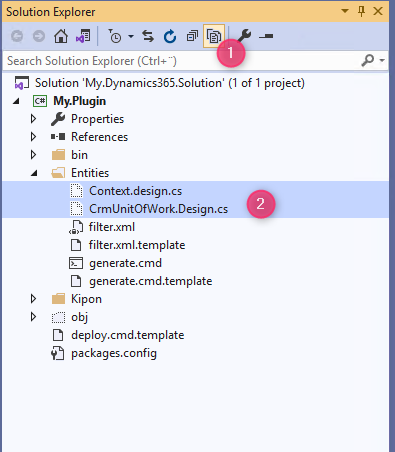Select the bin folder

coord(79,155)
